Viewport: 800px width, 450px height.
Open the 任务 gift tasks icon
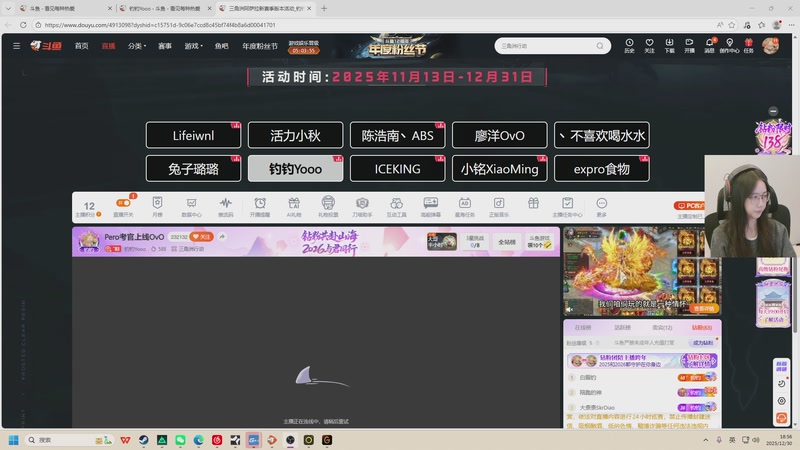[x=748, y=45]
